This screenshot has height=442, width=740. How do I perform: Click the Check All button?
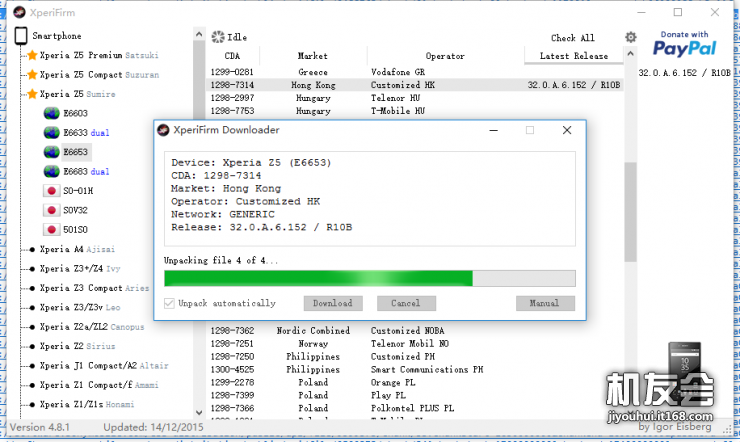click(572, 38)
